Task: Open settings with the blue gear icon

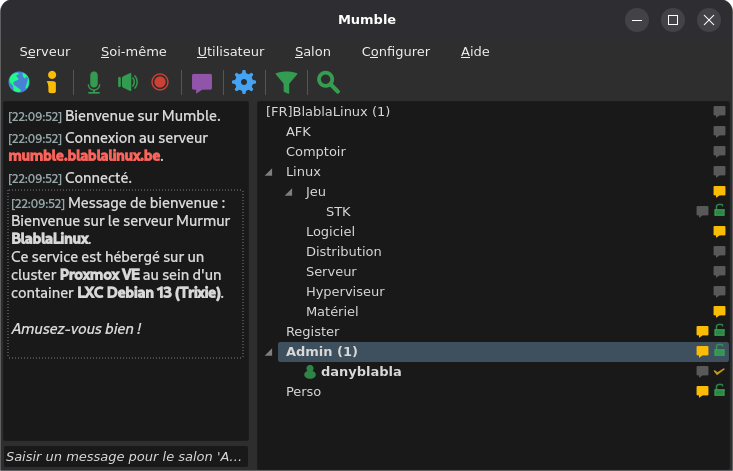Action: tap(244, 82)
